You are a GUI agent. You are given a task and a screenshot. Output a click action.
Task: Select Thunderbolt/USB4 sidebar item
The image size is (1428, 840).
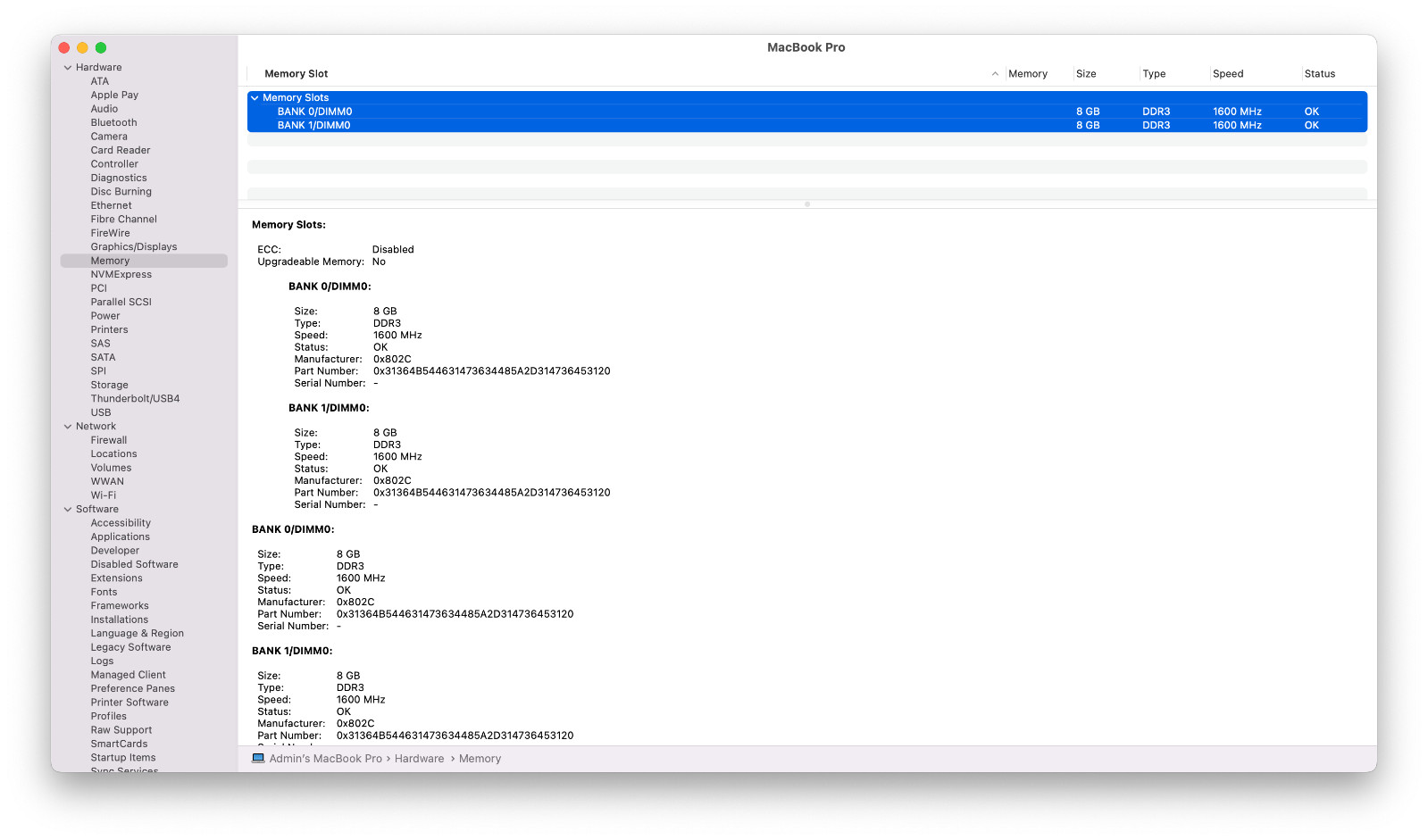pyautogui.click(x=135, y=399)
